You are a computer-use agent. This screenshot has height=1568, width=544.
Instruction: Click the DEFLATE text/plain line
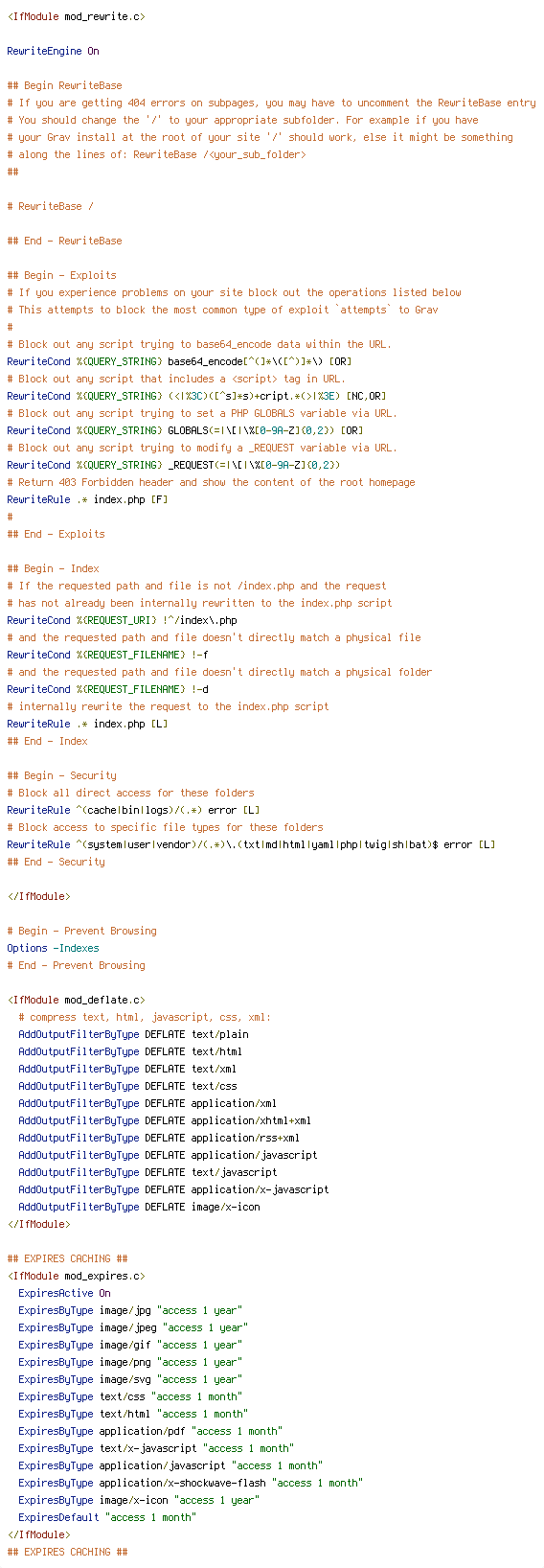point(133,1034)
